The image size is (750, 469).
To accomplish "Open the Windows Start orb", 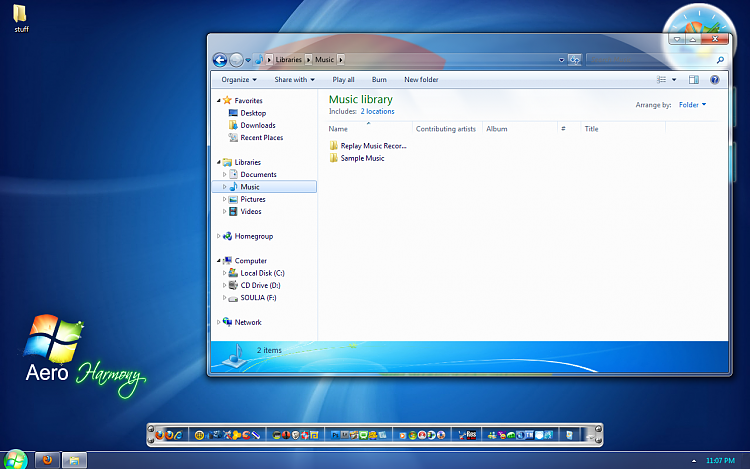I will 15,460.
